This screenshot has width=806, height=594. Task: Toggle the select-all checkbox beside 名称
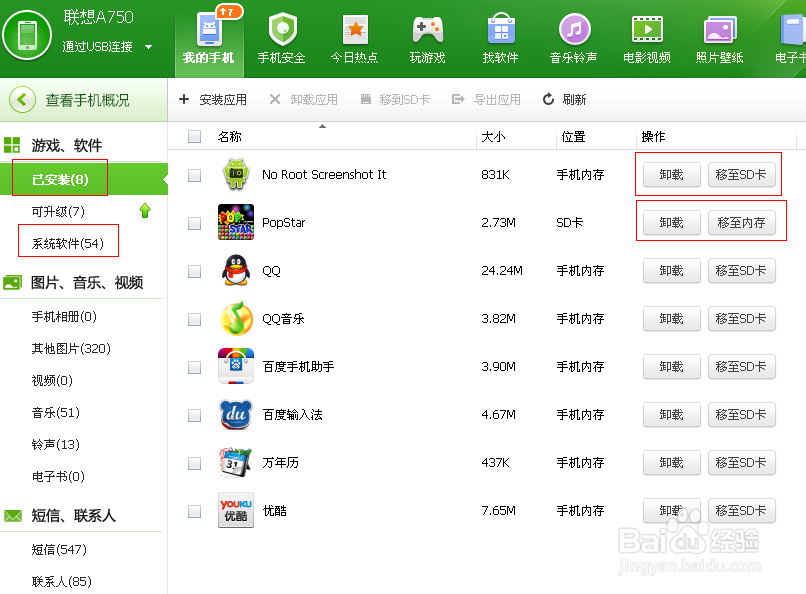194,136
